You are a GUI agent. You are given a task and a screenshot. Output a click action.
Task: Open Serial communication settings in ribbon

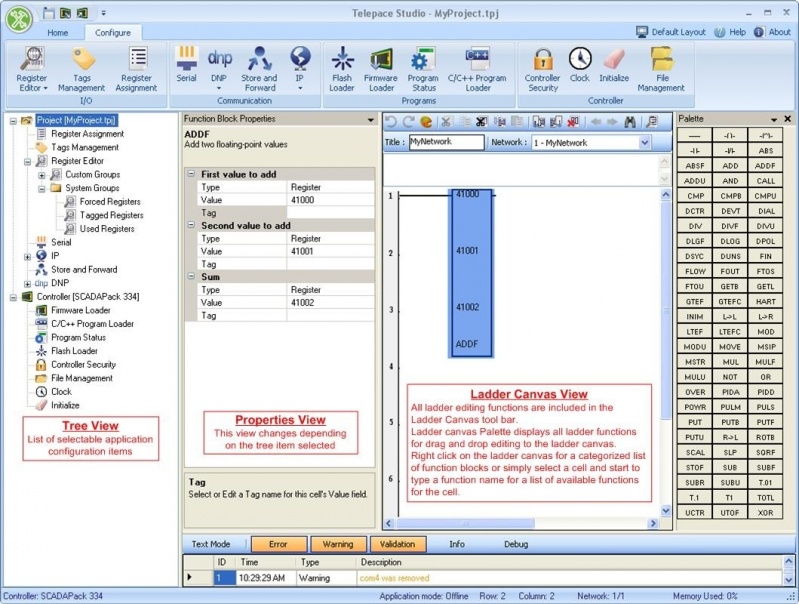point(187,64)
